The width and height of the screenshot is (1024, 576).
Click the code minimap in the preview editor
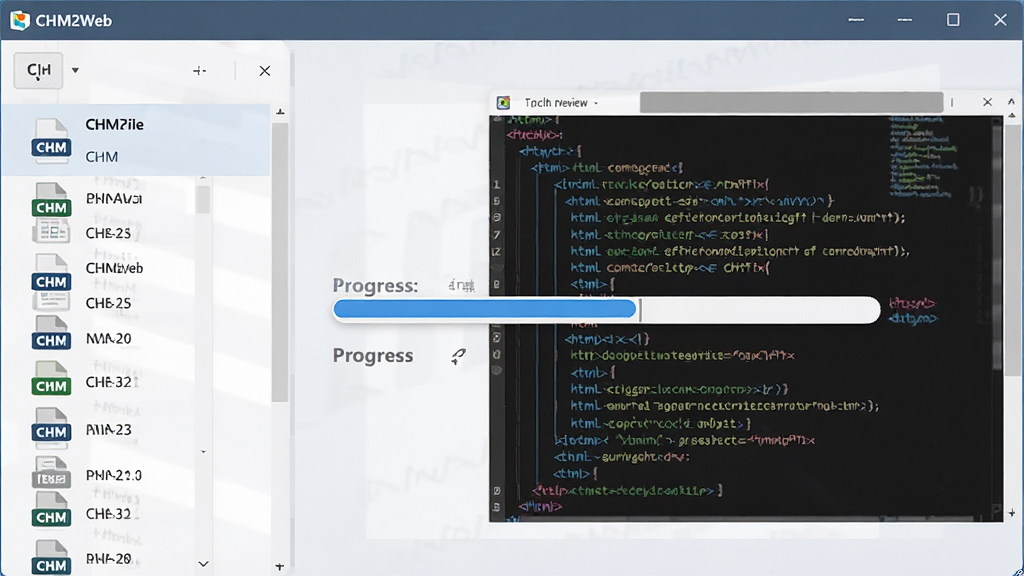pyautogui.click(x=922, y=157)
